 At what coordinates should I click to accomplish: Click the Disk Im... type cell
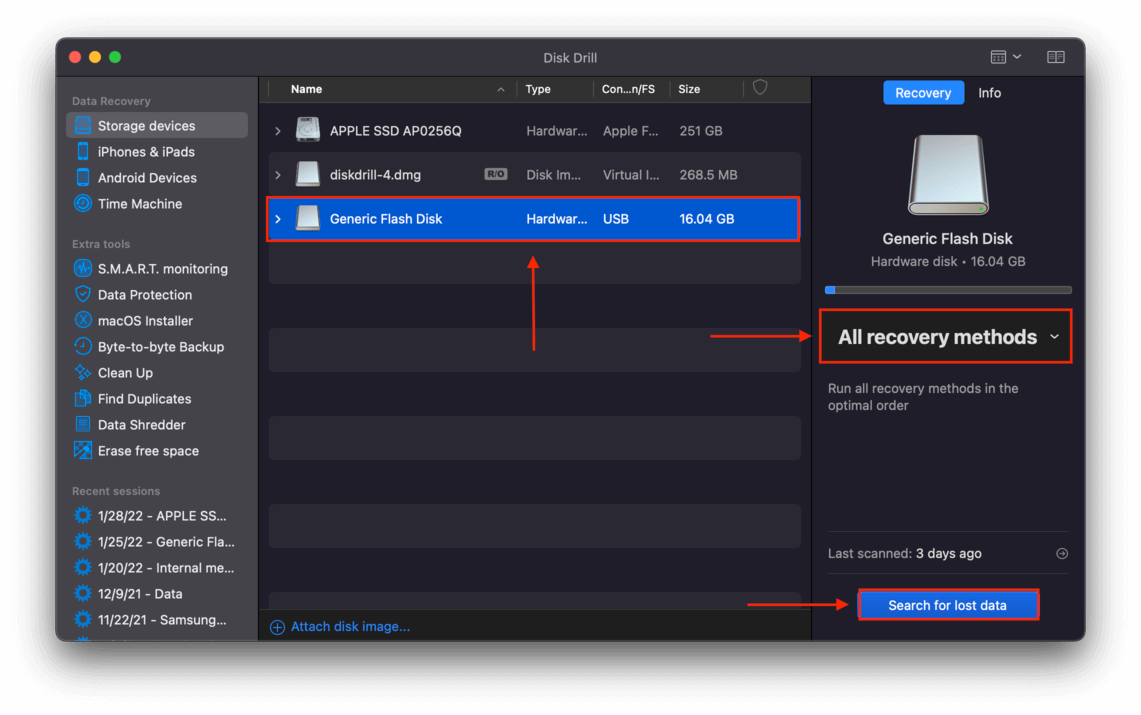pyautogui.click(x=554, y=175)
